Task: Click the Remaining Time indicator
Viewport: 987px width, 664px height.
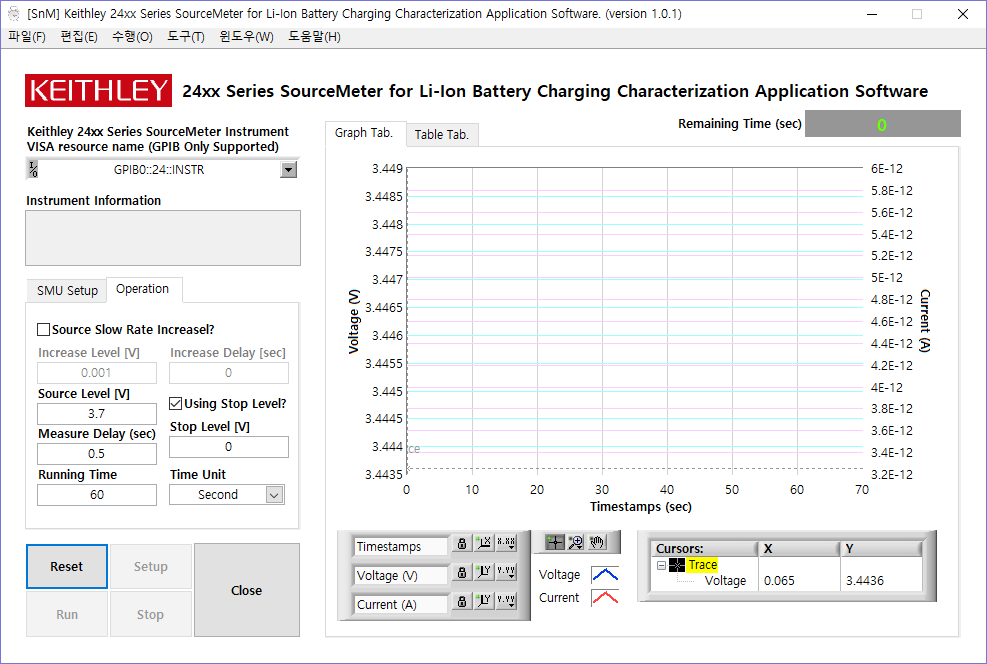Action: (x=883, y=124)
